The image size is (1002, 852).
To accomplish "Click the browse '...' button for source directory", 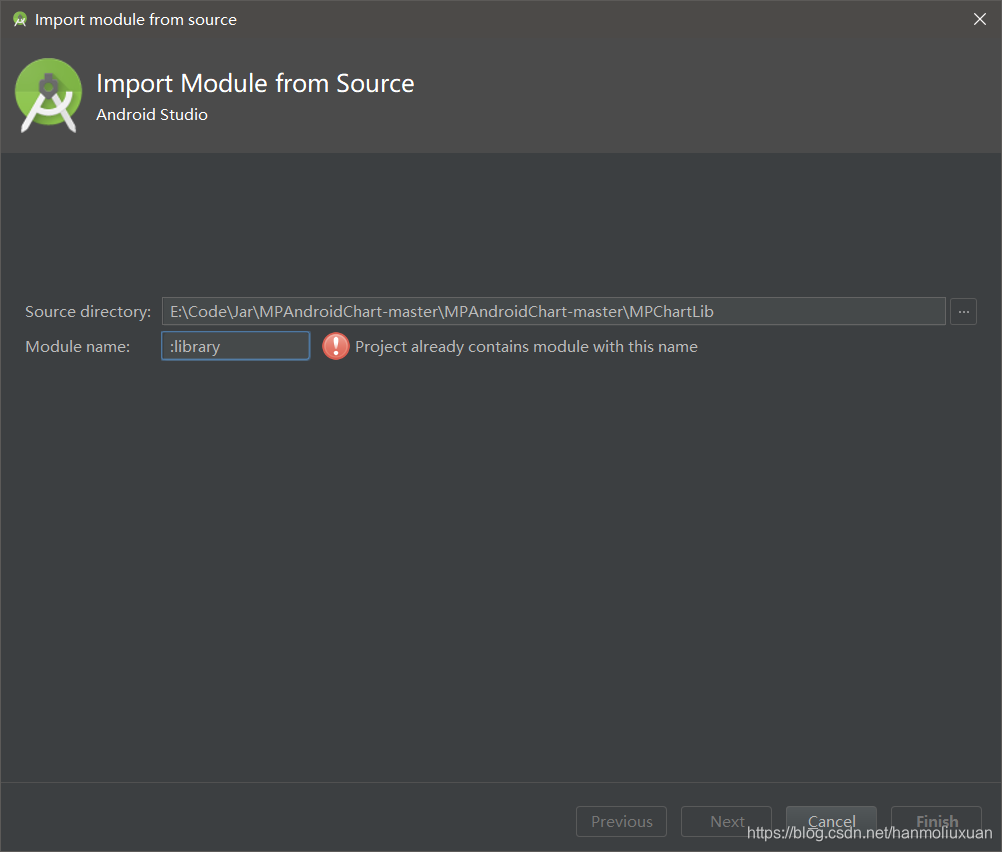I will coord(963,312).
